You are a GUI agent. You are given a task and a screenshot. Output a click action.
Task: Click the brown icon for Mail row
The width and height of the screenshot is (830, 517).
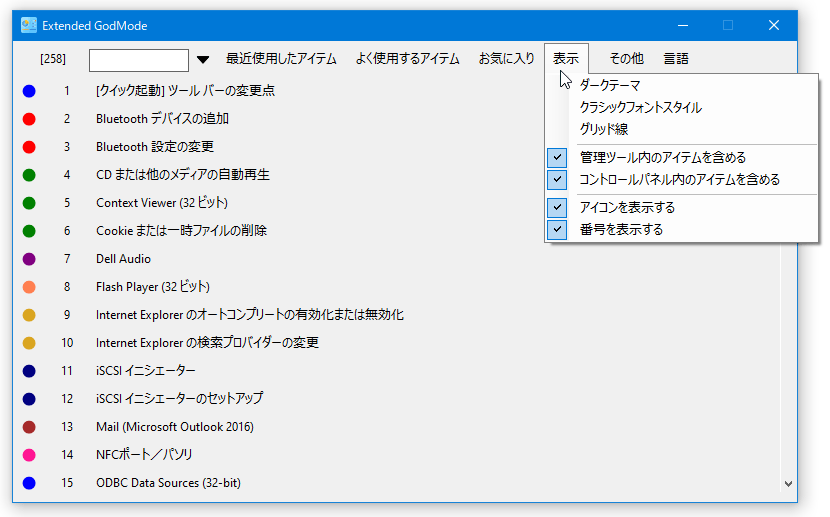coord(29,427)
